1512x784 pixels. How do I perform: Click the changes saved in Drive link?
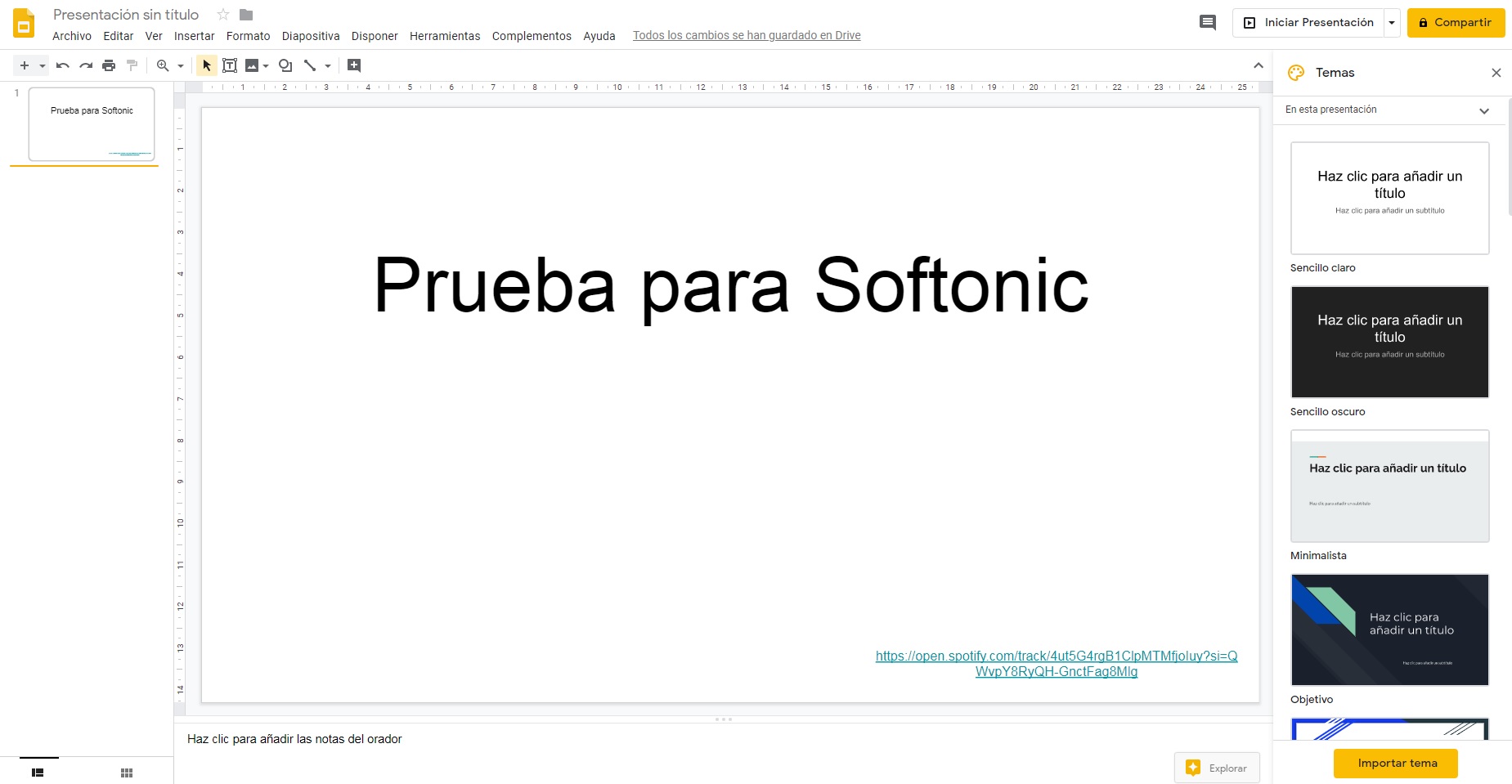(747, 35)
